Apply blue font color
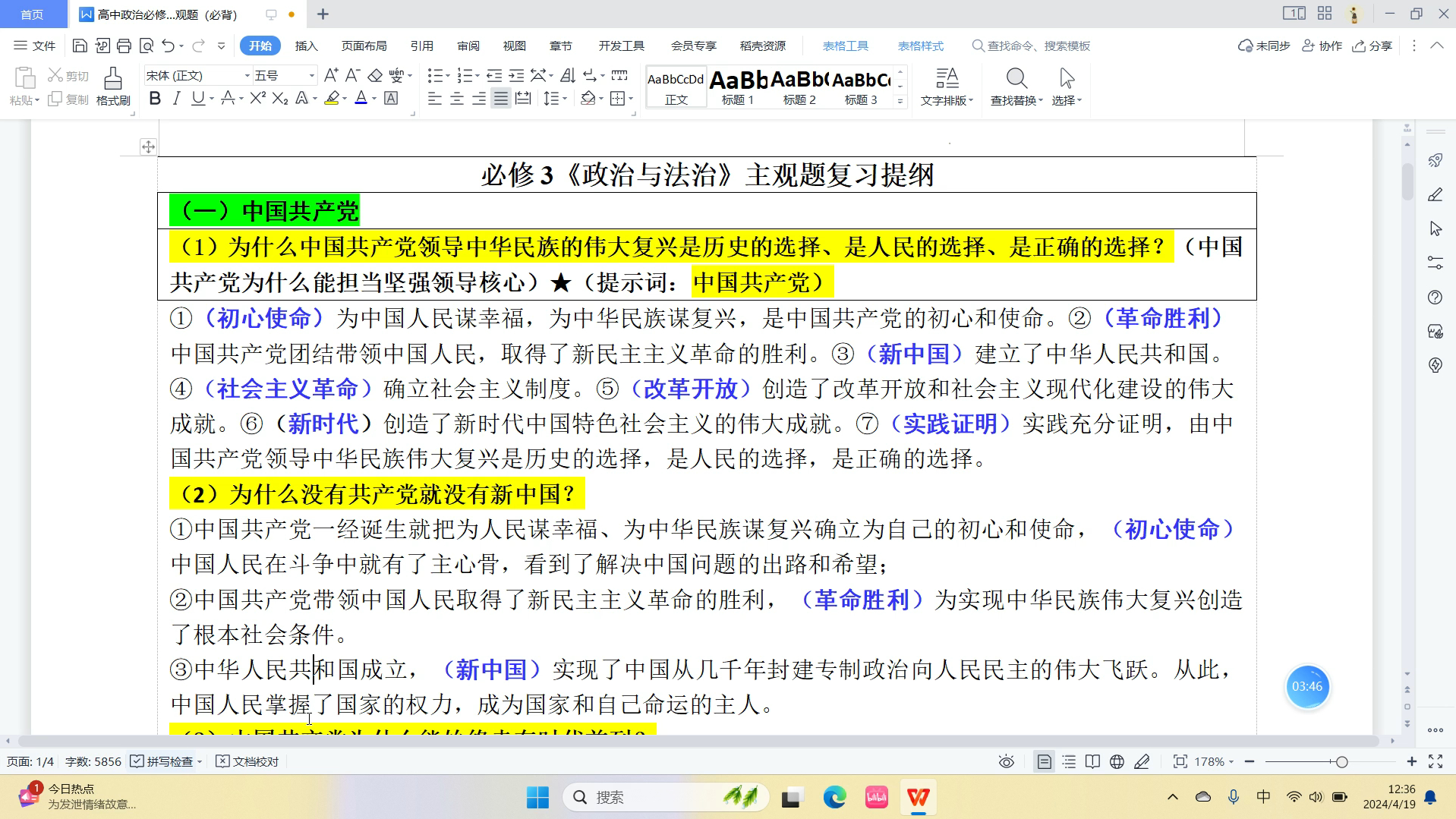The image size is (1456, 819). 361,99
